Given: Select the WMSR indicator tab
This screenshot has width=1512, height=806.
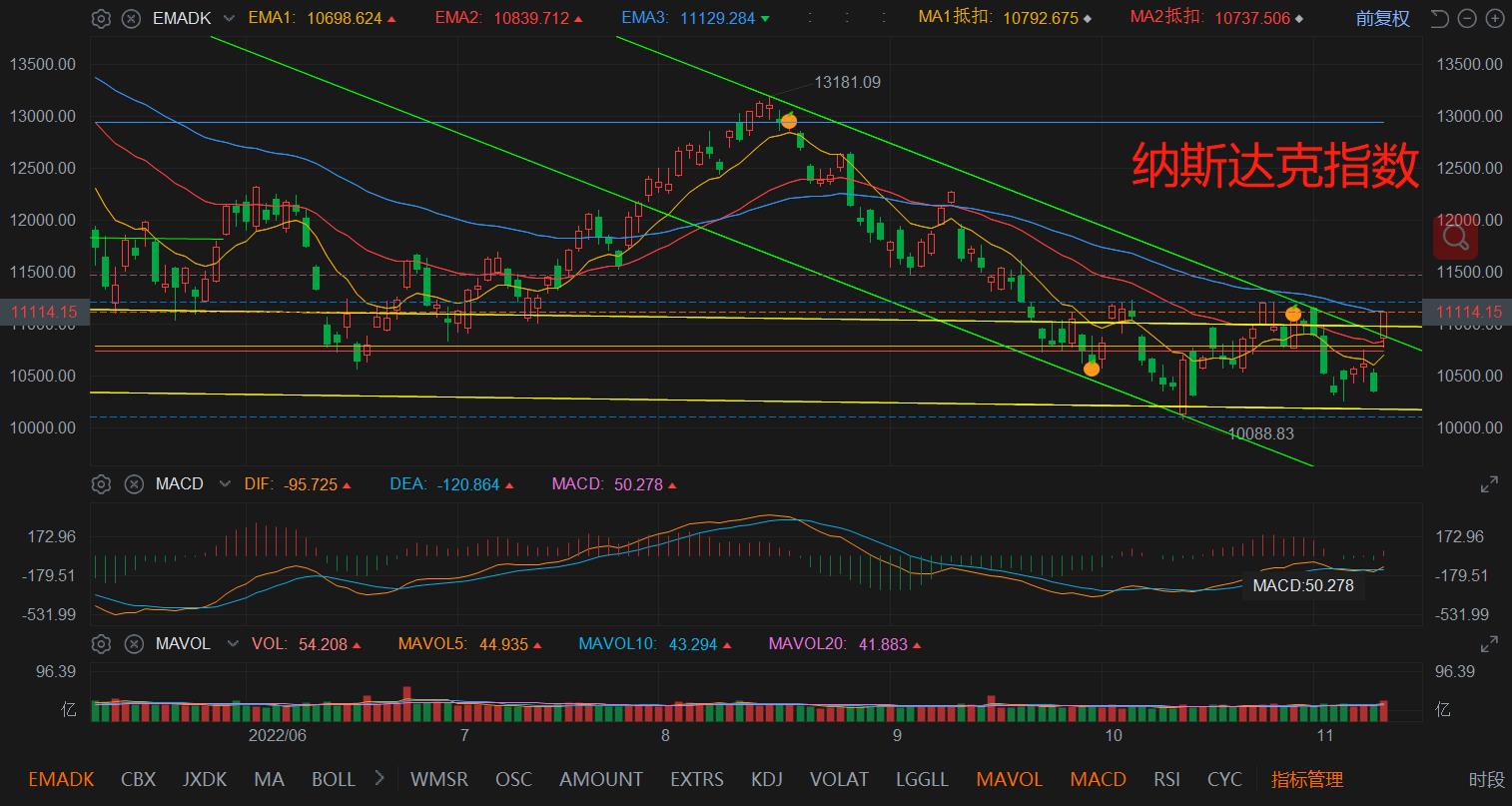Looking at the screenshot, I should pyautogui.click(x=439, y=779).
